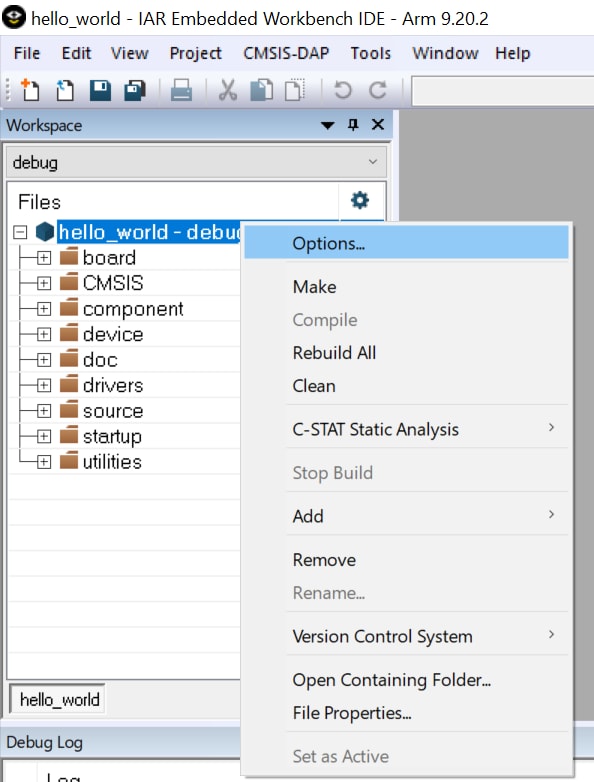Pin the Workspace panel

coord(353,125)
